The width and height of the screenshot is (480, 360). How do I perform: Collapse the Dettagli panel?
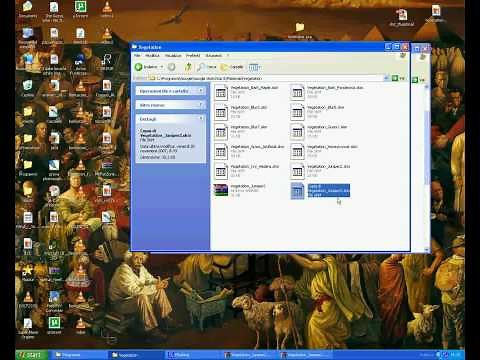[201, 118]
